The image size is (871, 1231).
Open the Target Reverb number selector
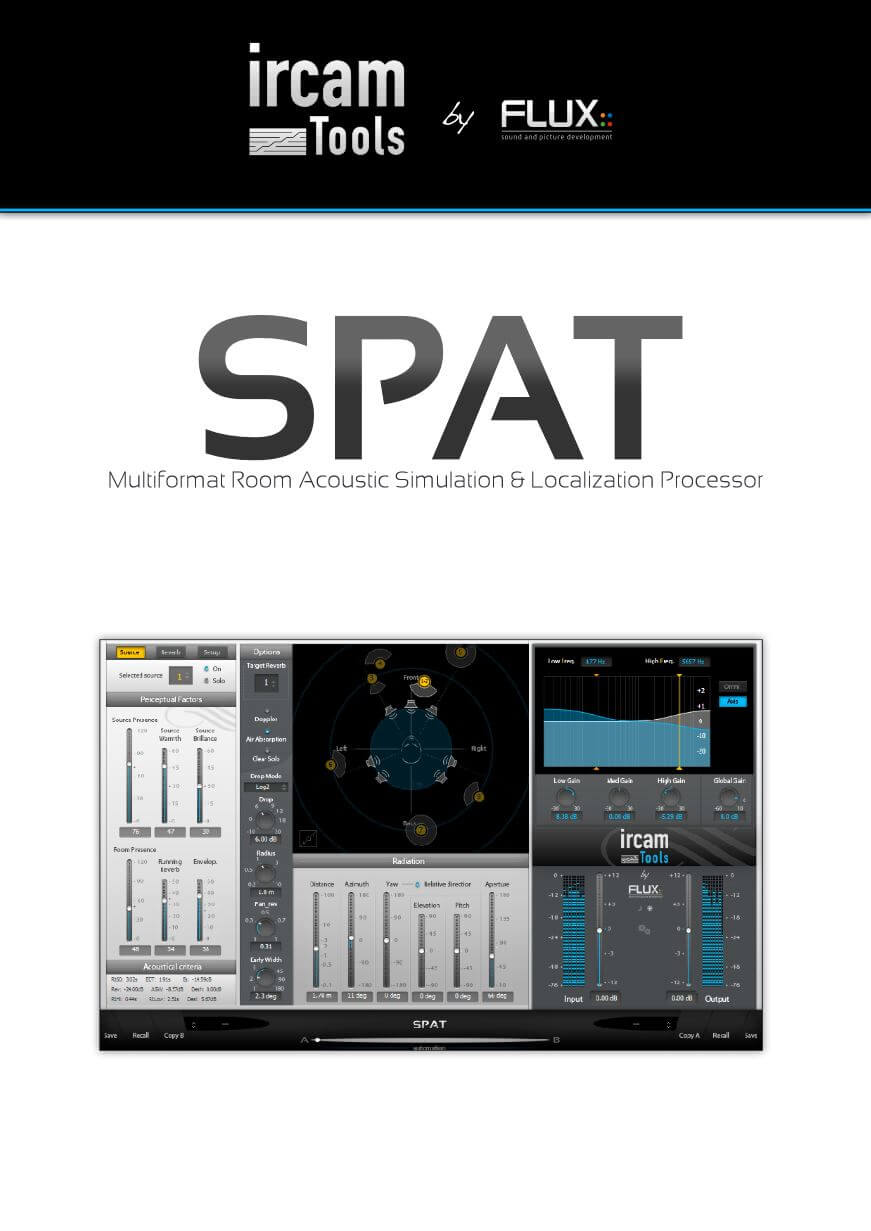tap(265, 682)
